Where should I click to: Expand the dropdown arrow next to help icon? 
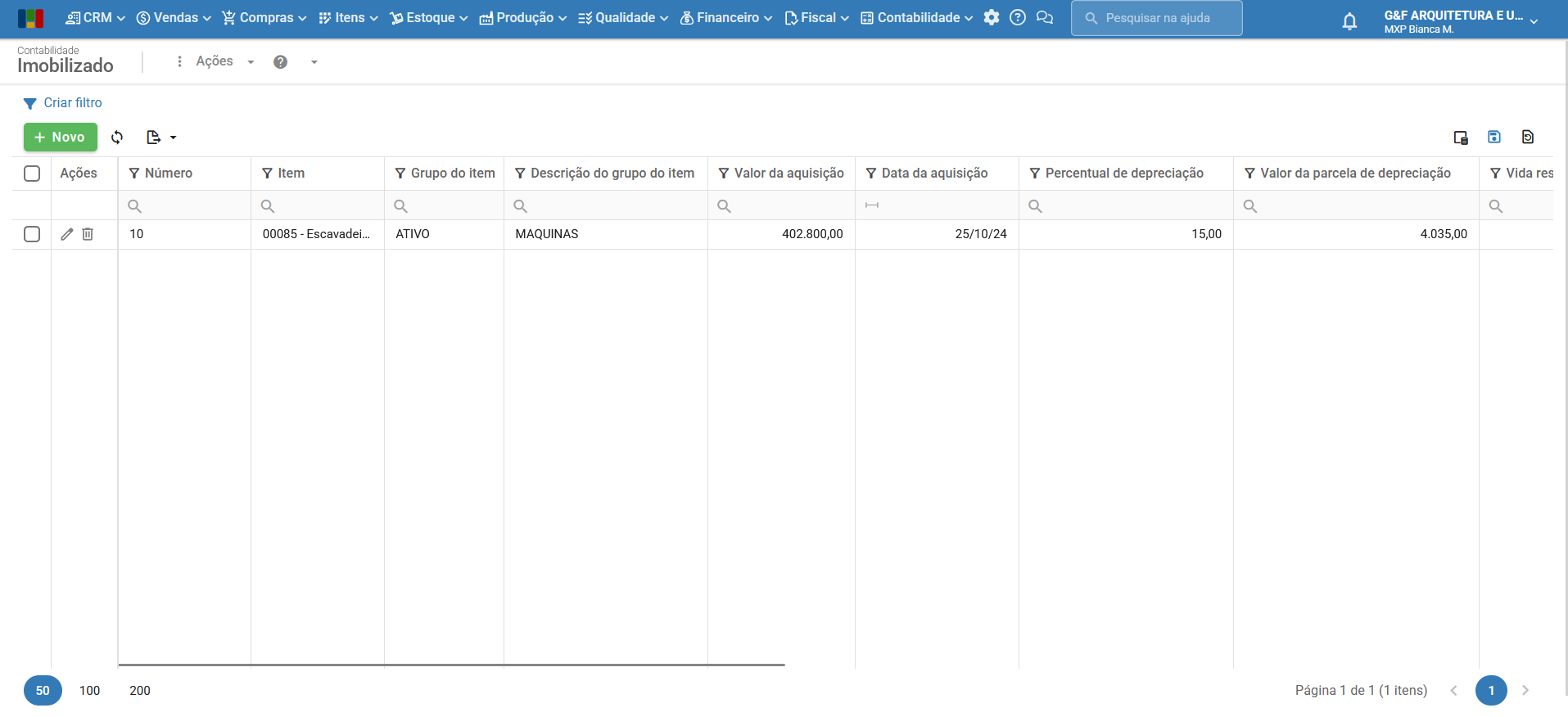click(314, 62)
